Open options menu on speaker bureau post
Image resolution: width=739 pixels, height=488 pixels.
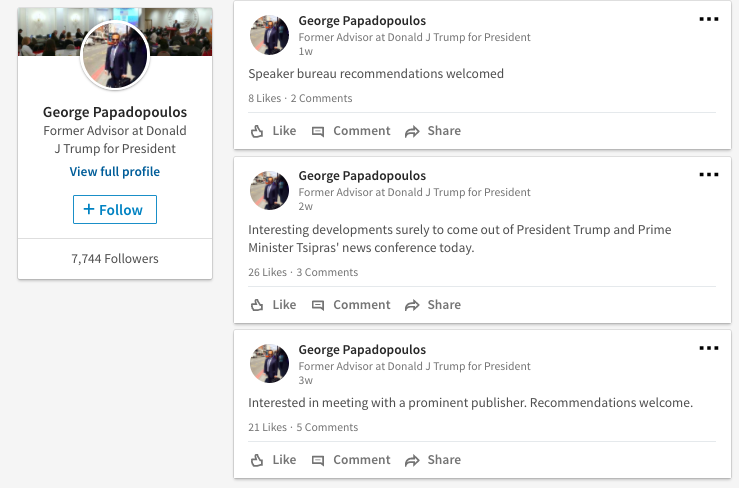709,19
